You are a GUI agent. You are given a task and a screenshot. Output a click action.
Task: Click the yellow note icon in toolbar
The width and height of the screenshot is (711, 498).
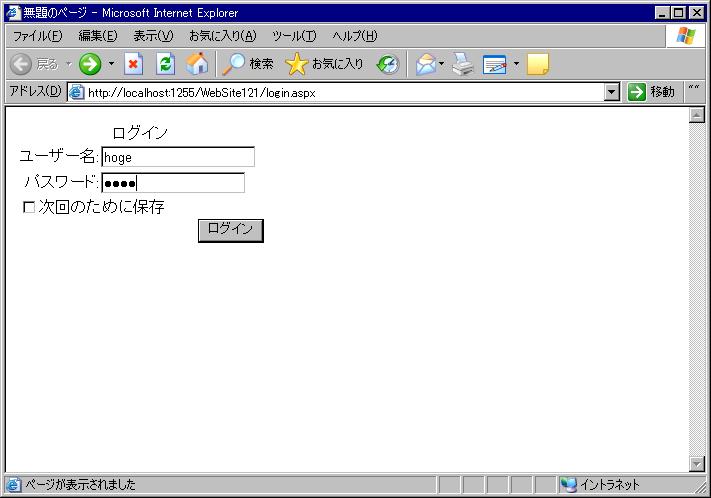[538, 64]
